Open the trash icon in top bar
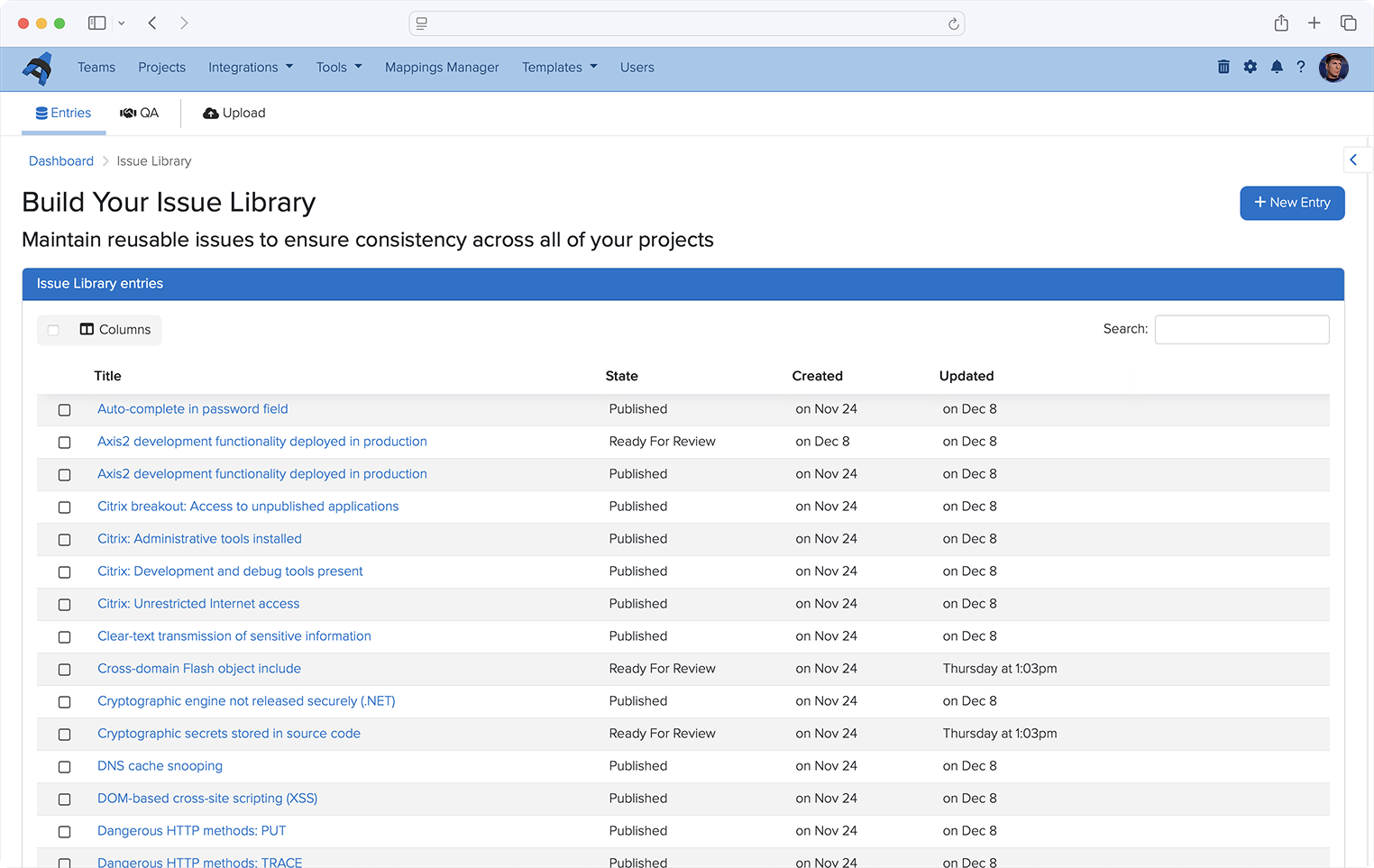Image resolution: width=1374 pixels, height=868 pixels. (x=1223, y=67)
